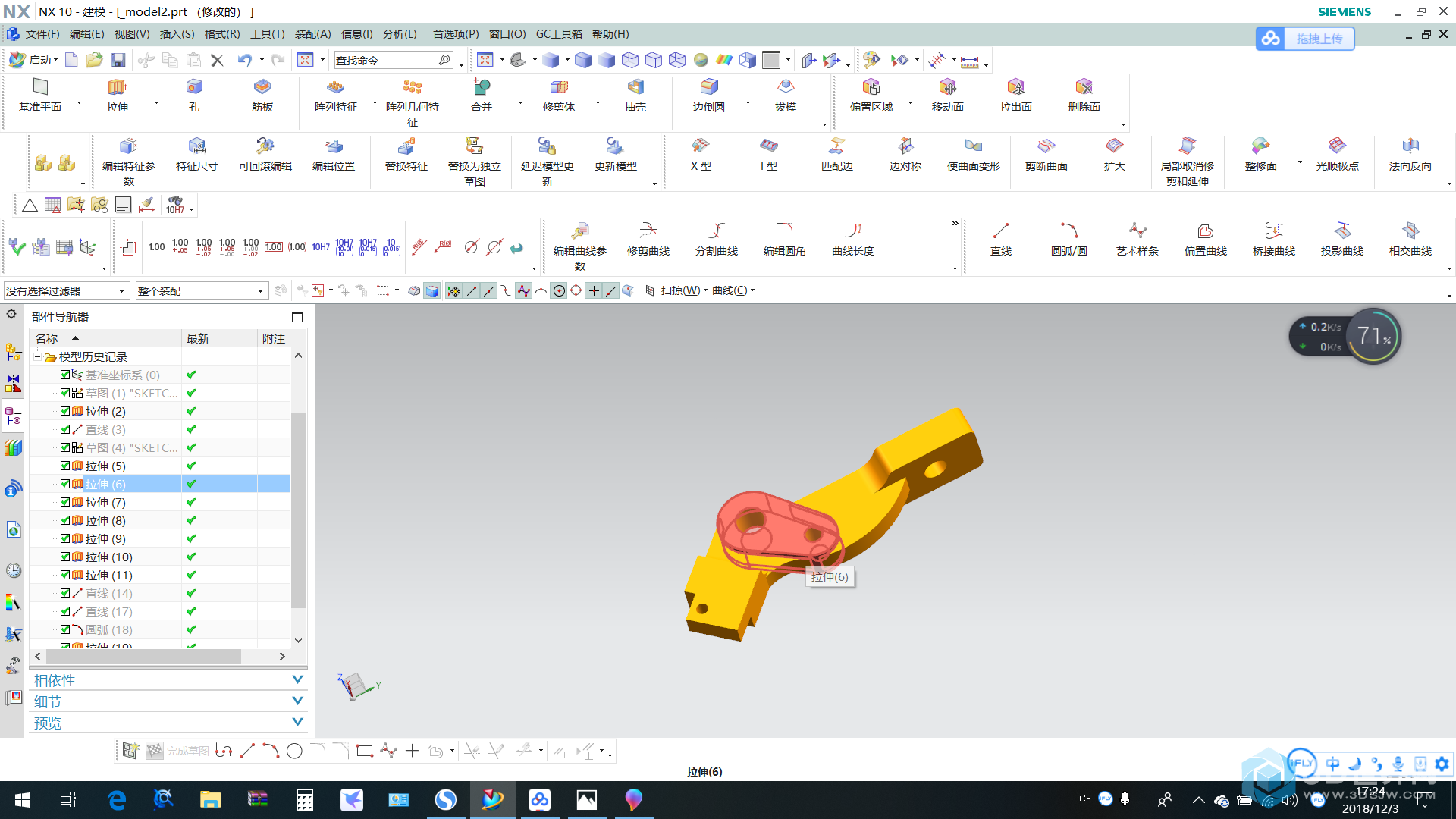Click the Undo arrow icon

(x=244, y=60)
